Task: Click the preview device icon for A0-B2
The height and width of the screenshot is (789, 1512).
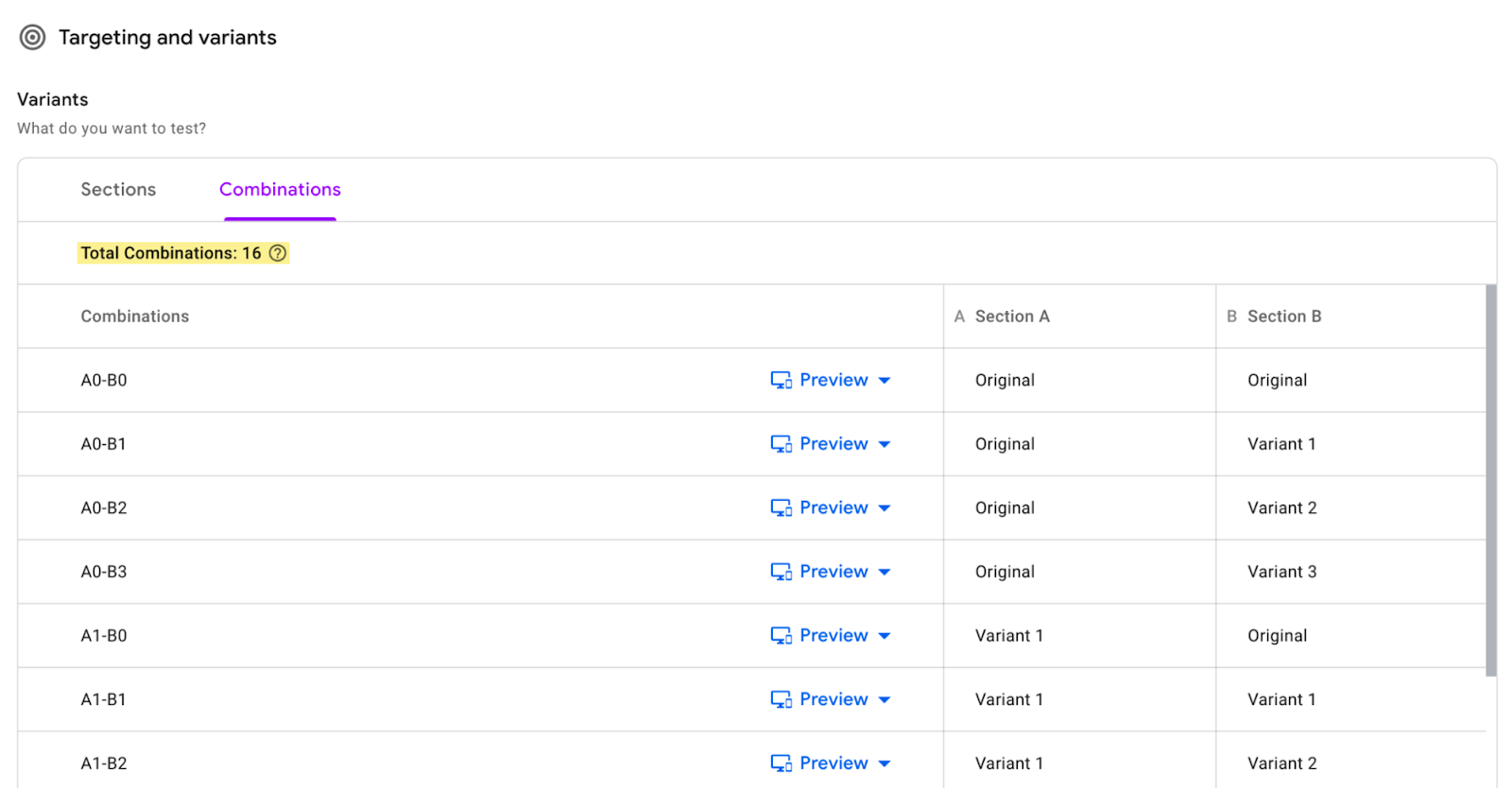Action: pos(781,508)
